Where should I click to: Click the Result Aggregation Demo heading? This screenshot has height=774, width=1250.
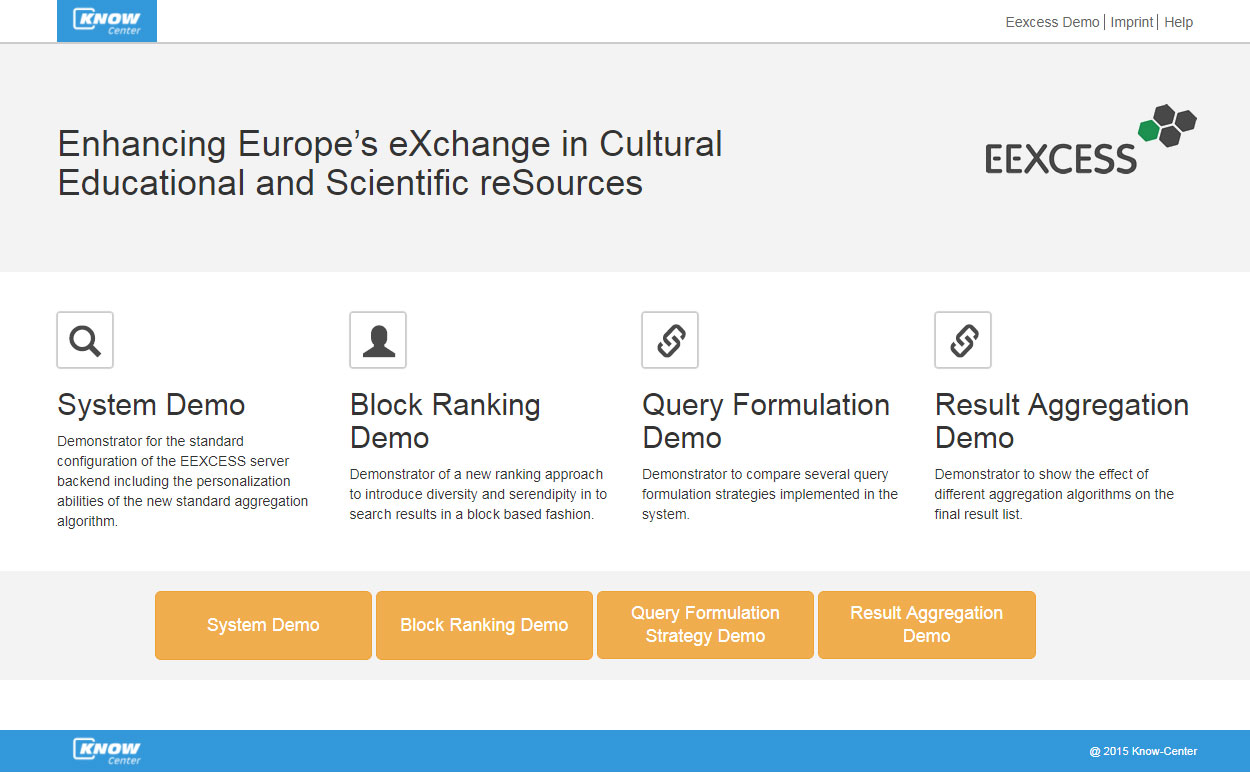coord(1062,421)
